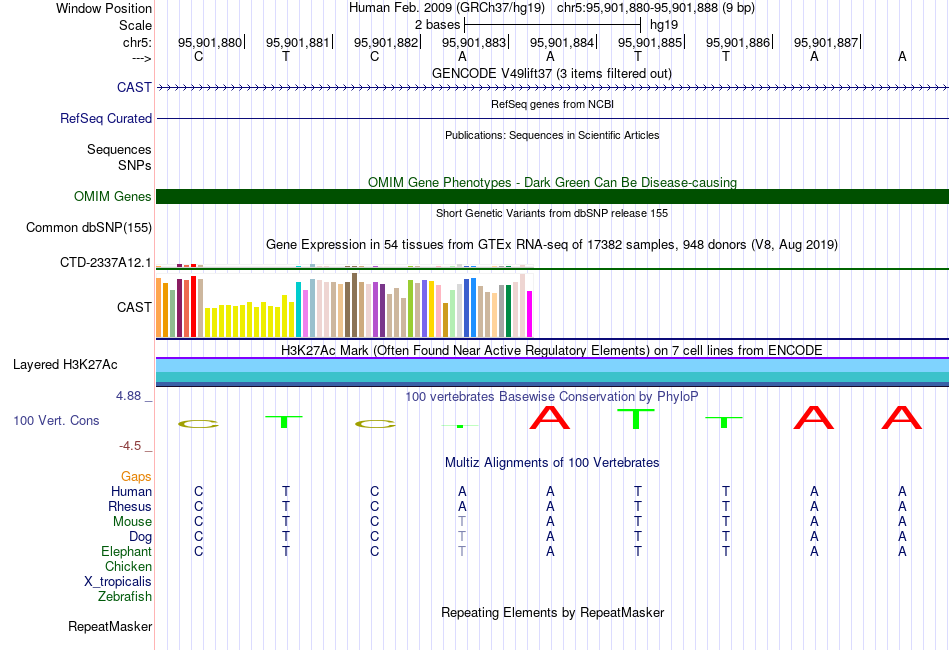Click the RefSeq genes from NCBI title

pyautogui.click(x=552, y=104)
